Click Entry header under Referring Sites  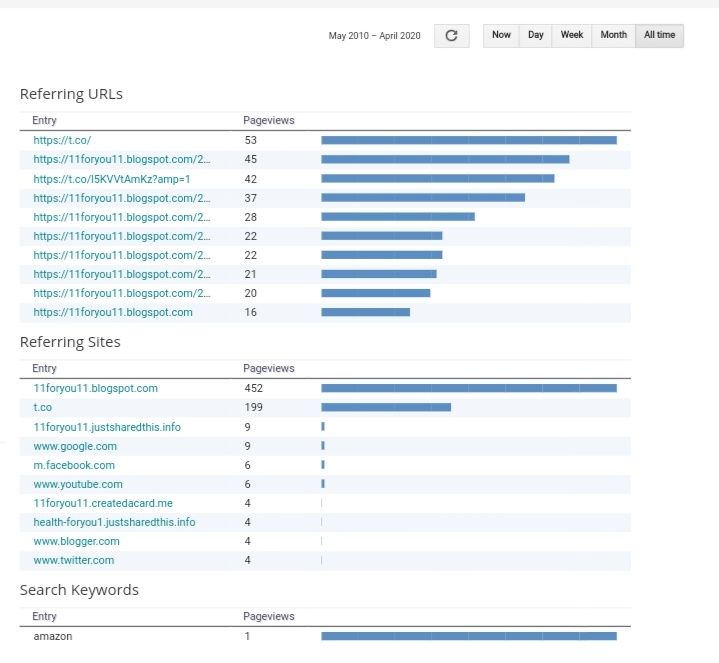click(44, 369)
